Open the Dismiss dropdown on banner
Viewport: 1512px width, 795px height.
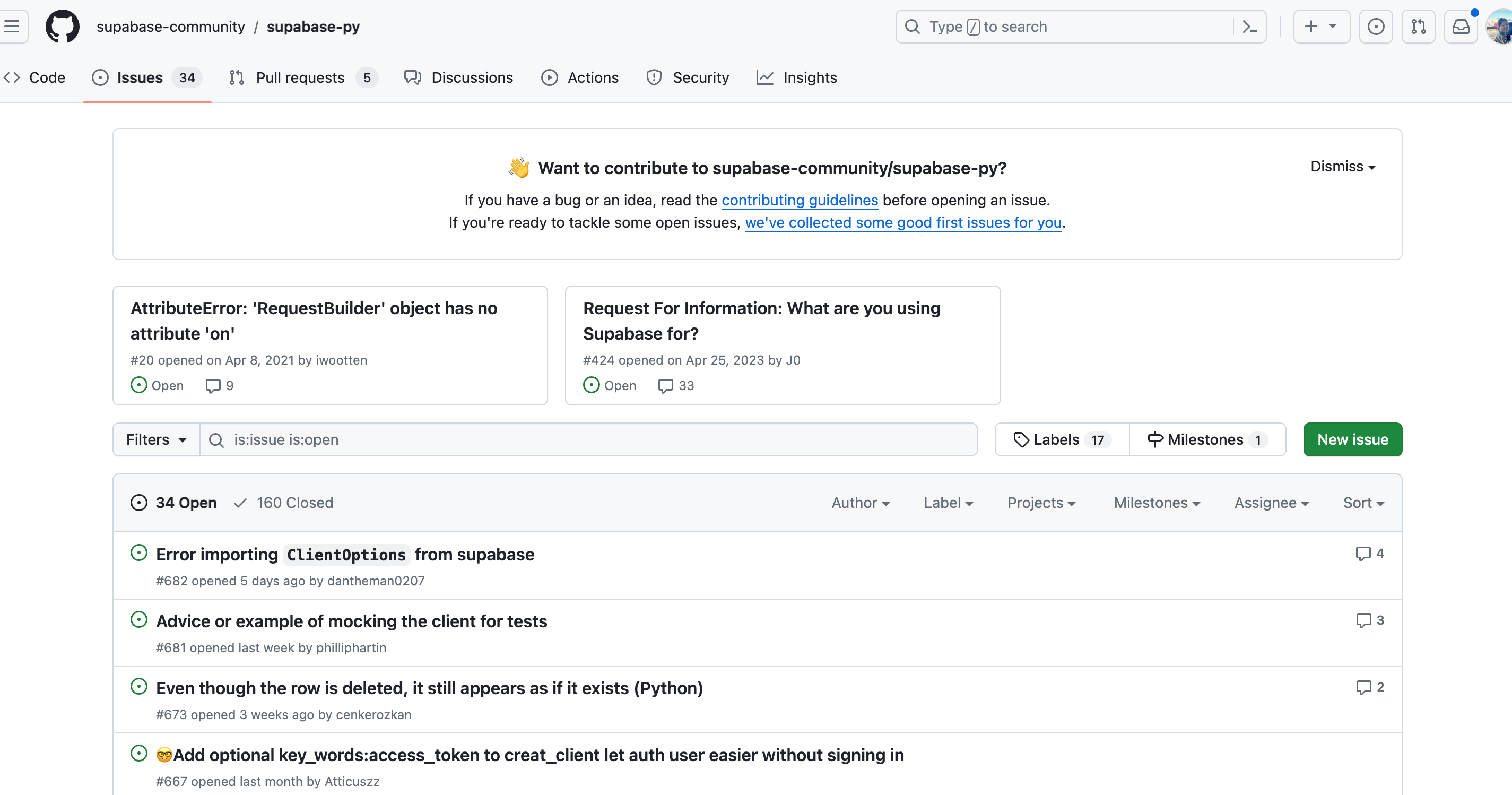coord(1342,167)
